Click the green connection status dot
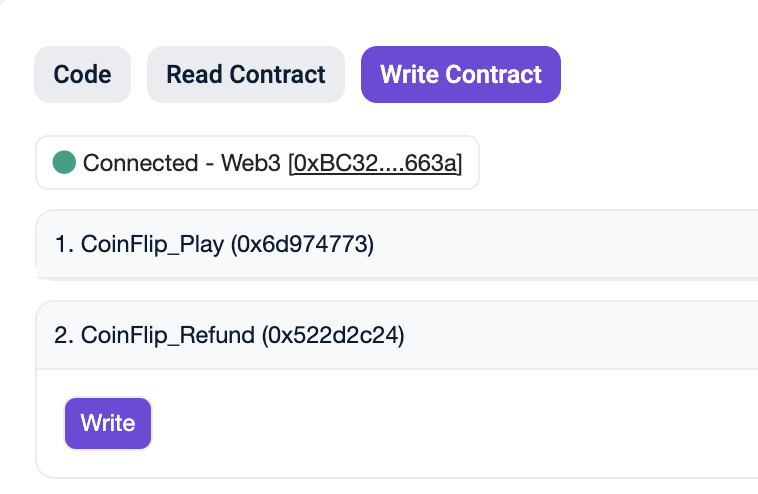This screenshot has height=494, width=758. click(x=65, y=162)
